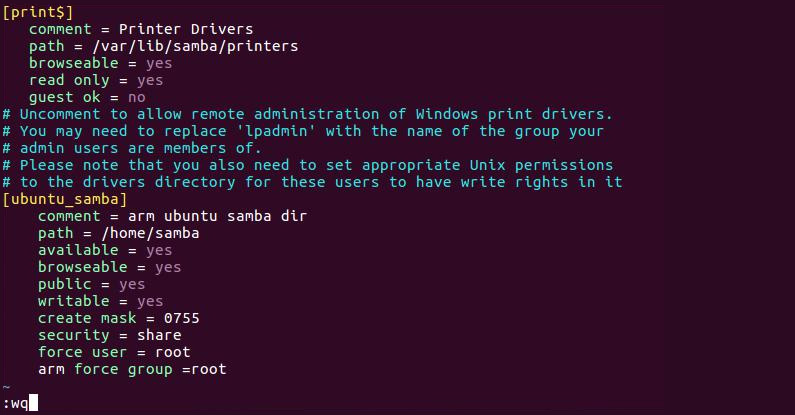Screen dimensions: 795x415
Task: Click the /home/samba path value
Action: tap(150, 233)
